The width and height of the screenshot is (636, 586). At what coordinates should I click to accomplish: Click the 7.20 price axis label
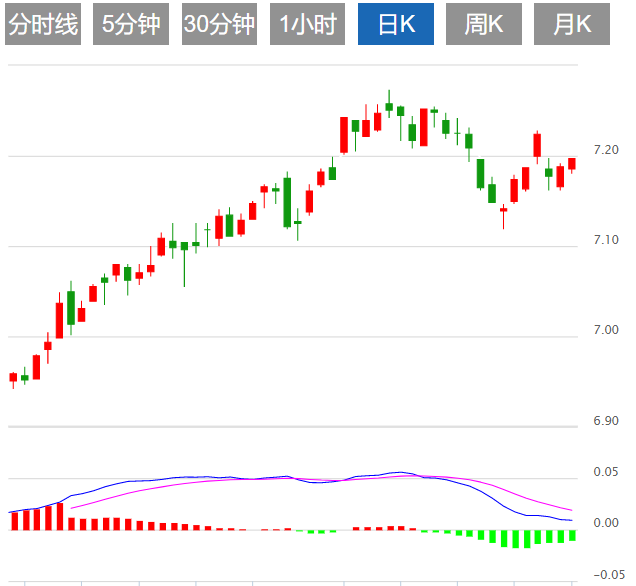tap(605, 150)
